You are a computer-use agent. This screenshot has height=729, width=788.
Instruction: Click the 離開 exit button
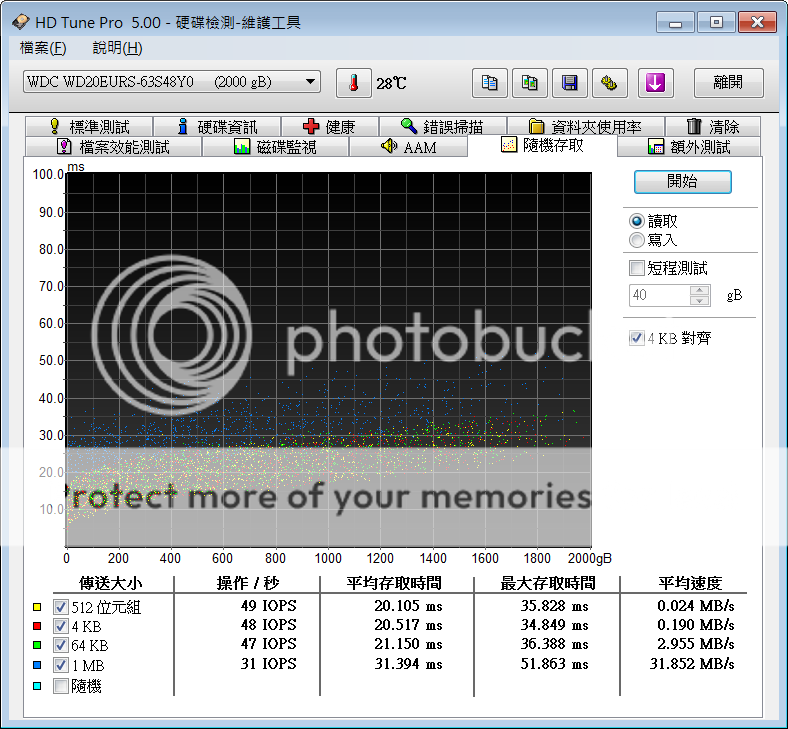727,83
